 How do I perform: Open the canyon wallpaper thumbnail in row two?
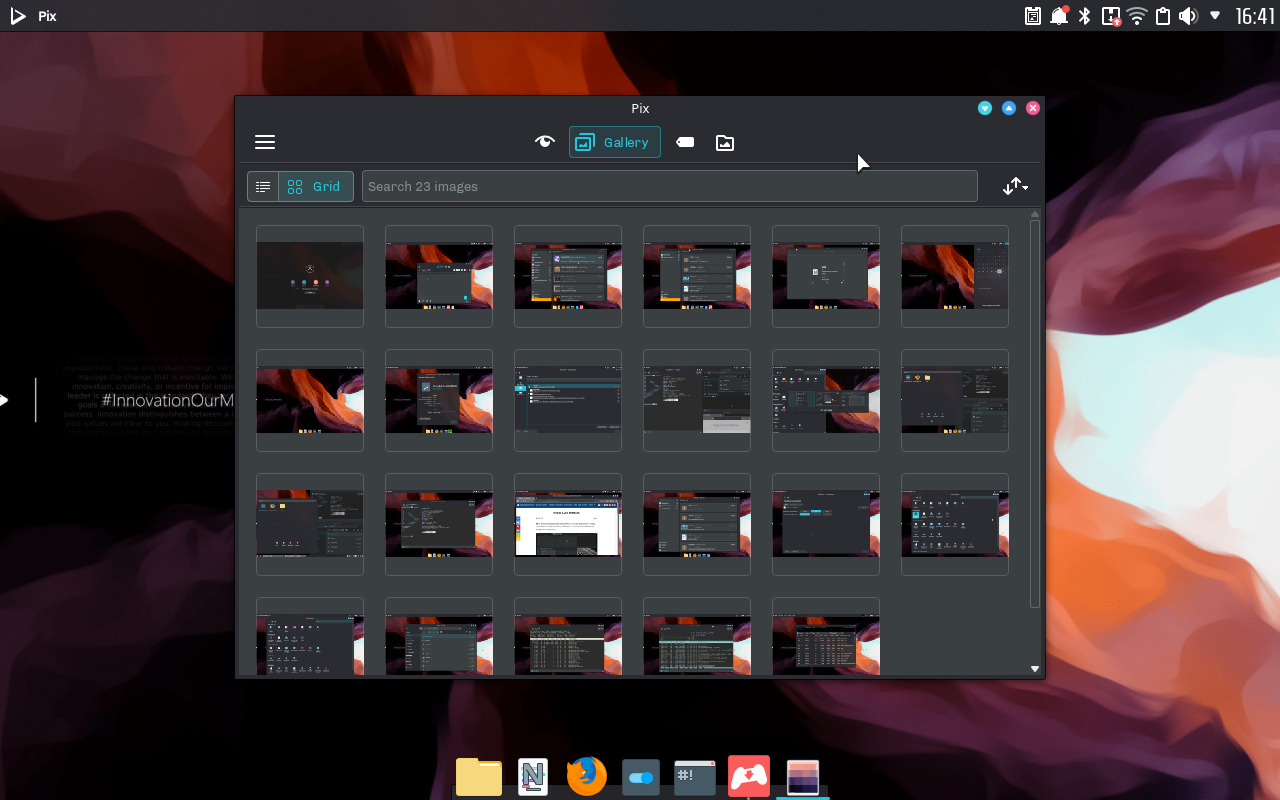coord(310,400)
